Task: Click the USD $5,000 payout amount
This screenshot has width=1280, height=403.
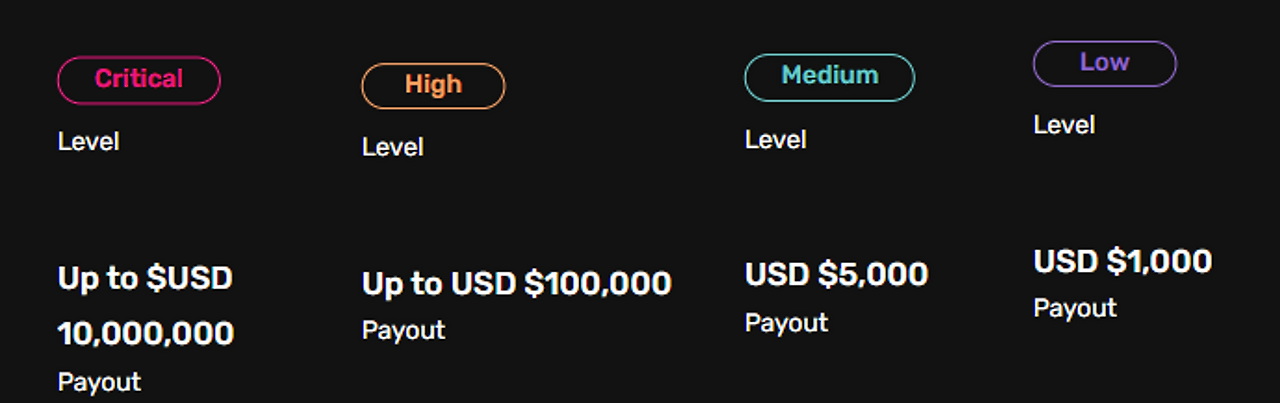Action: point(837,275)
